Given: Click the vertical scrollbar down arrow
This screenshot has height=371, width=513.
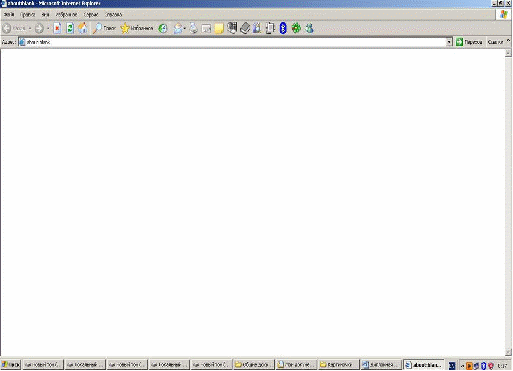Looking at the screenshot, I should click(x=508, y=352).
